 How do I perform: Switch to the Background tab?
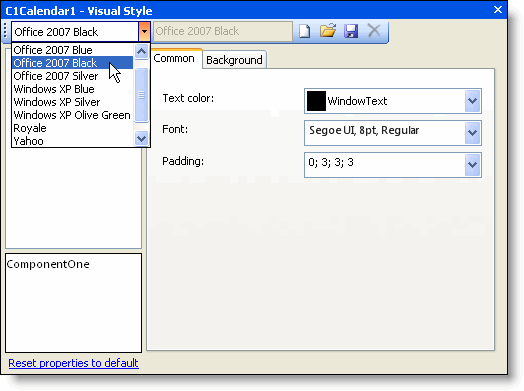click(234, 60)
